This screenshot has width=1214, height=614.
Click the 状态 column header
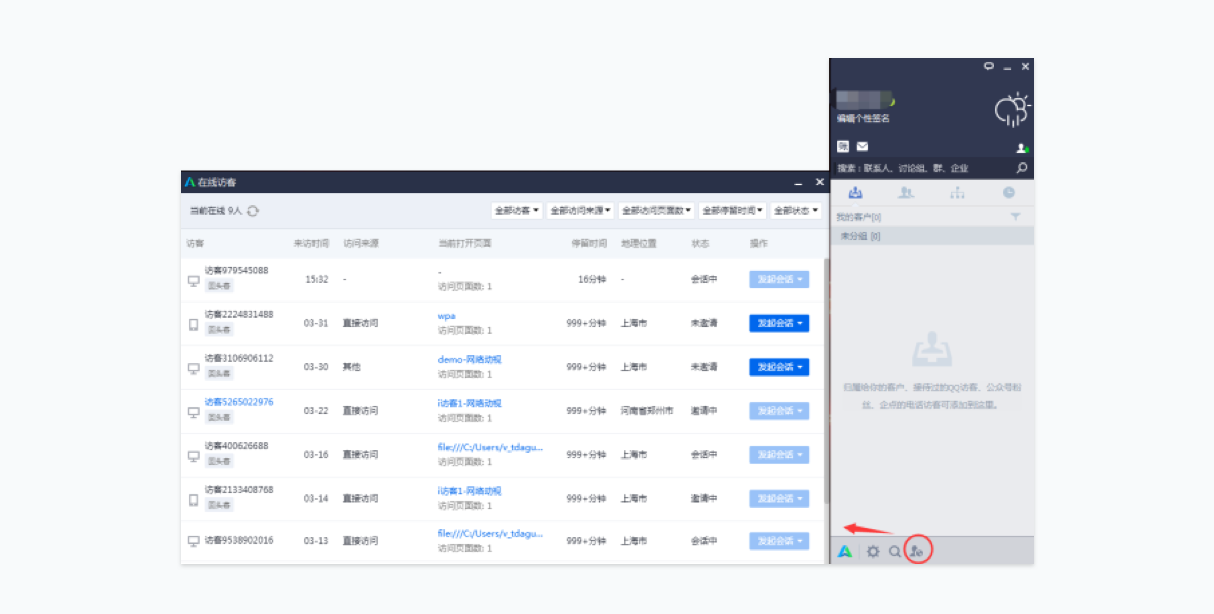tap(700, 243)
